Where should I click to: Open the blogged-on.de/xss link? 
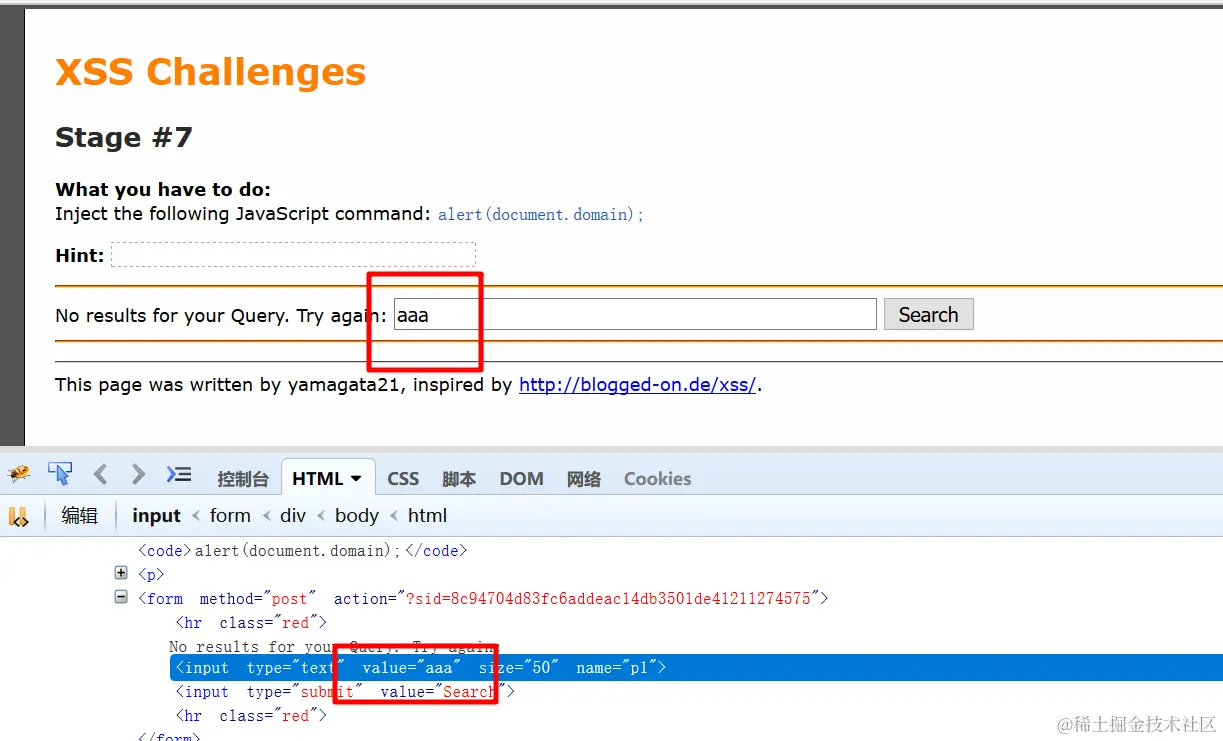(637, 385)
